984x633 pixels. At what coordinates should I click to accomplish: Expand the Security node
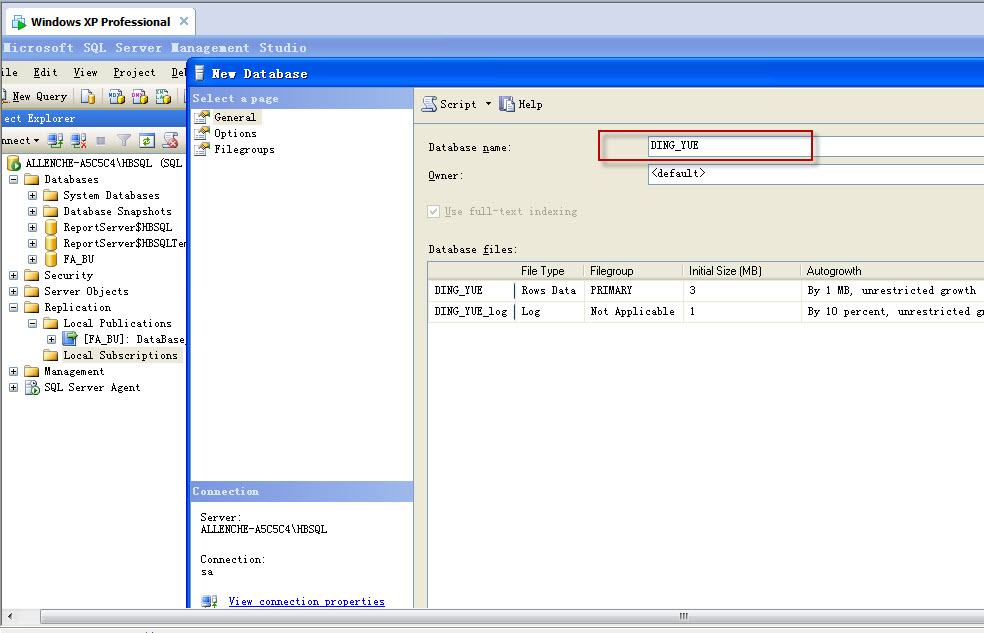coord(13,275)
